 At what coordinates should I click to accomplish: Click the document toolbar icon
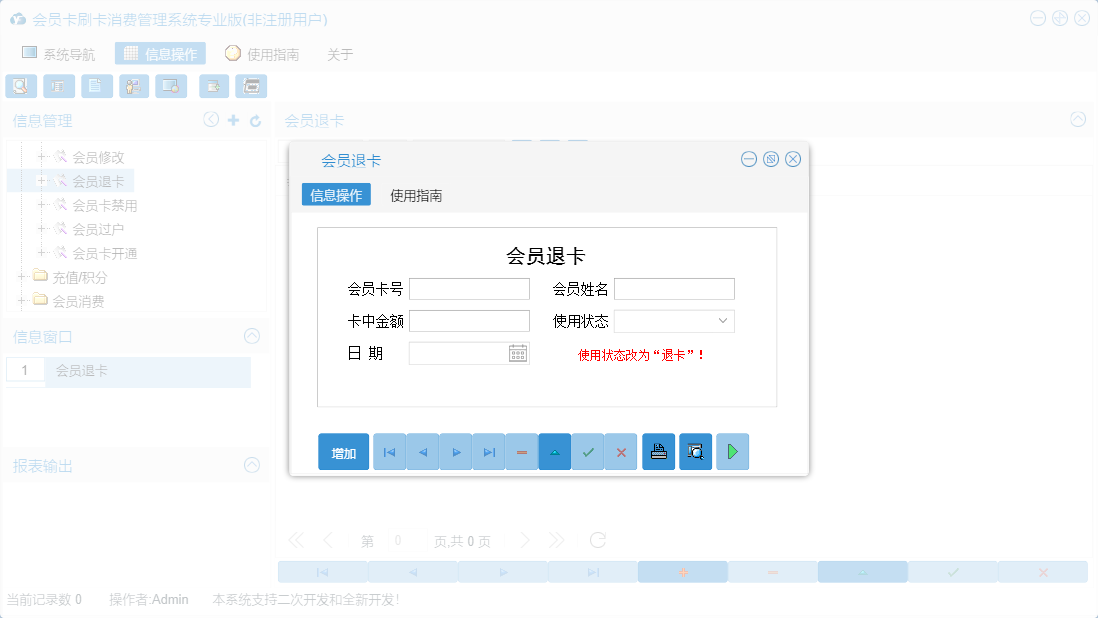pyautogui.click(x=96, y=86)
